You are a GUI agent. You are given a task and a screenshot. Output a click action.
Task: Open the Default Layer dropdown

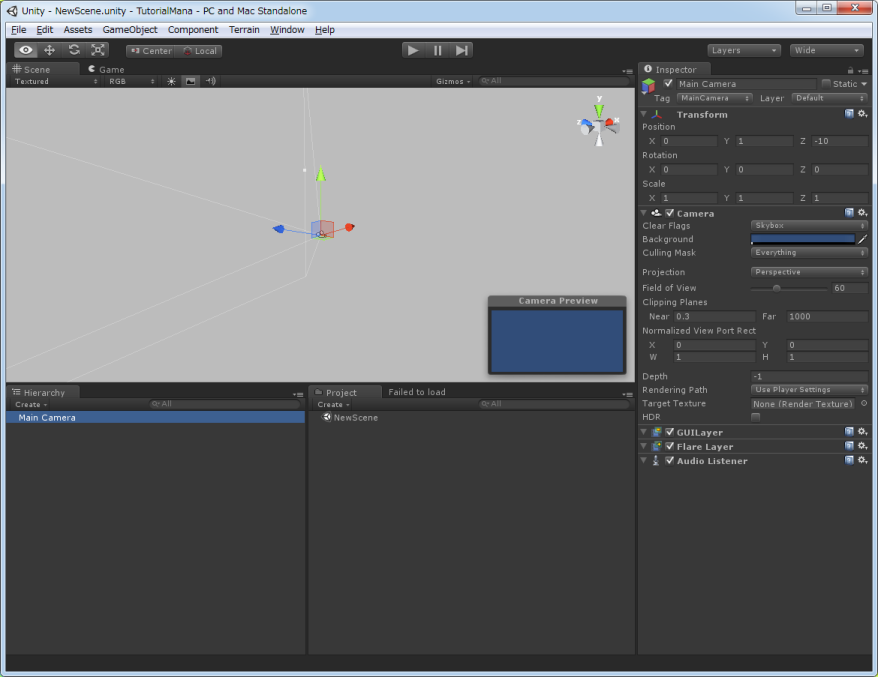[829, 98]
